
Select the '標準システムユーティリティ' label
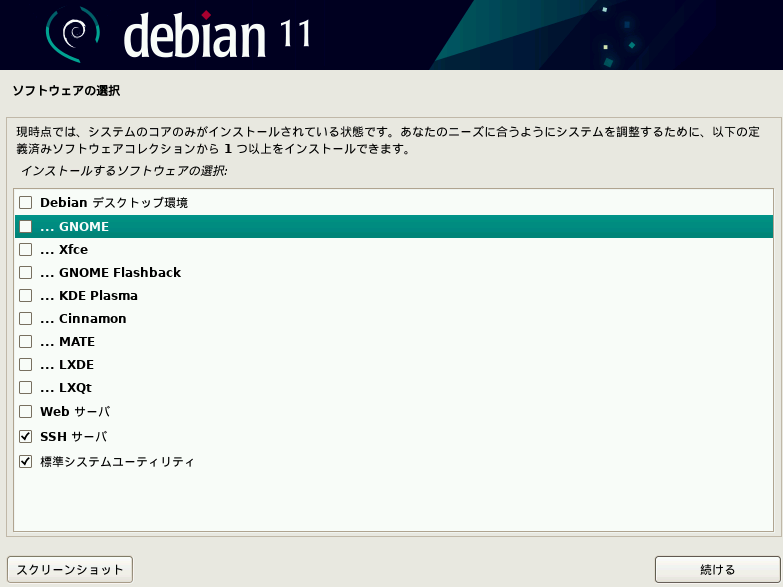click(117, 461)
